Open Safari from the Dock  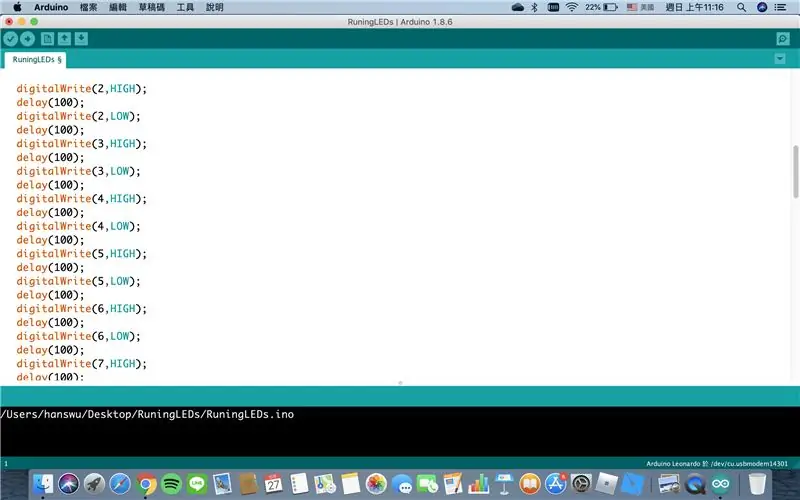120,484
